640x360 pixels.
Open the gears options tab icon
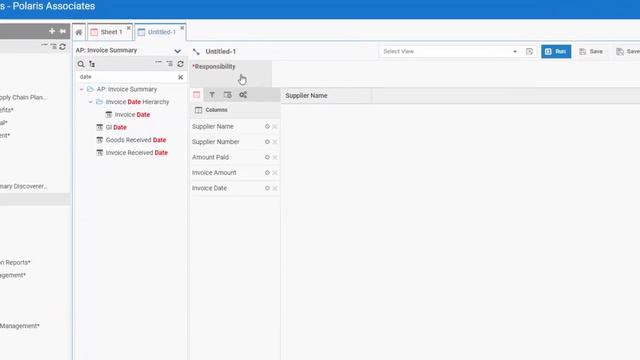[243, 95]
